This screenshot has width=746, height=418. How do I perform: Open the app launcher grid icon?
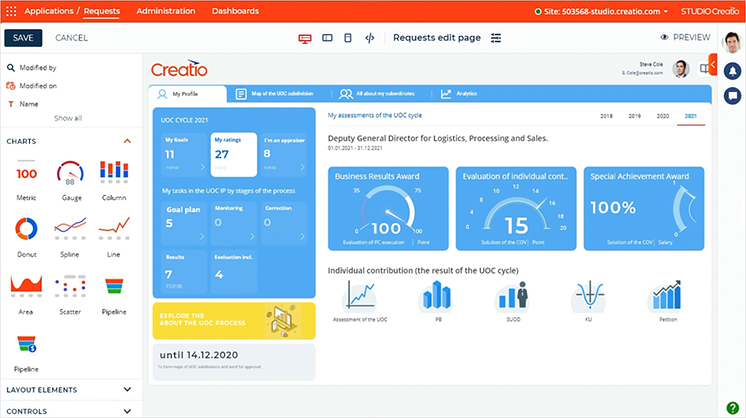coord(11,11)
